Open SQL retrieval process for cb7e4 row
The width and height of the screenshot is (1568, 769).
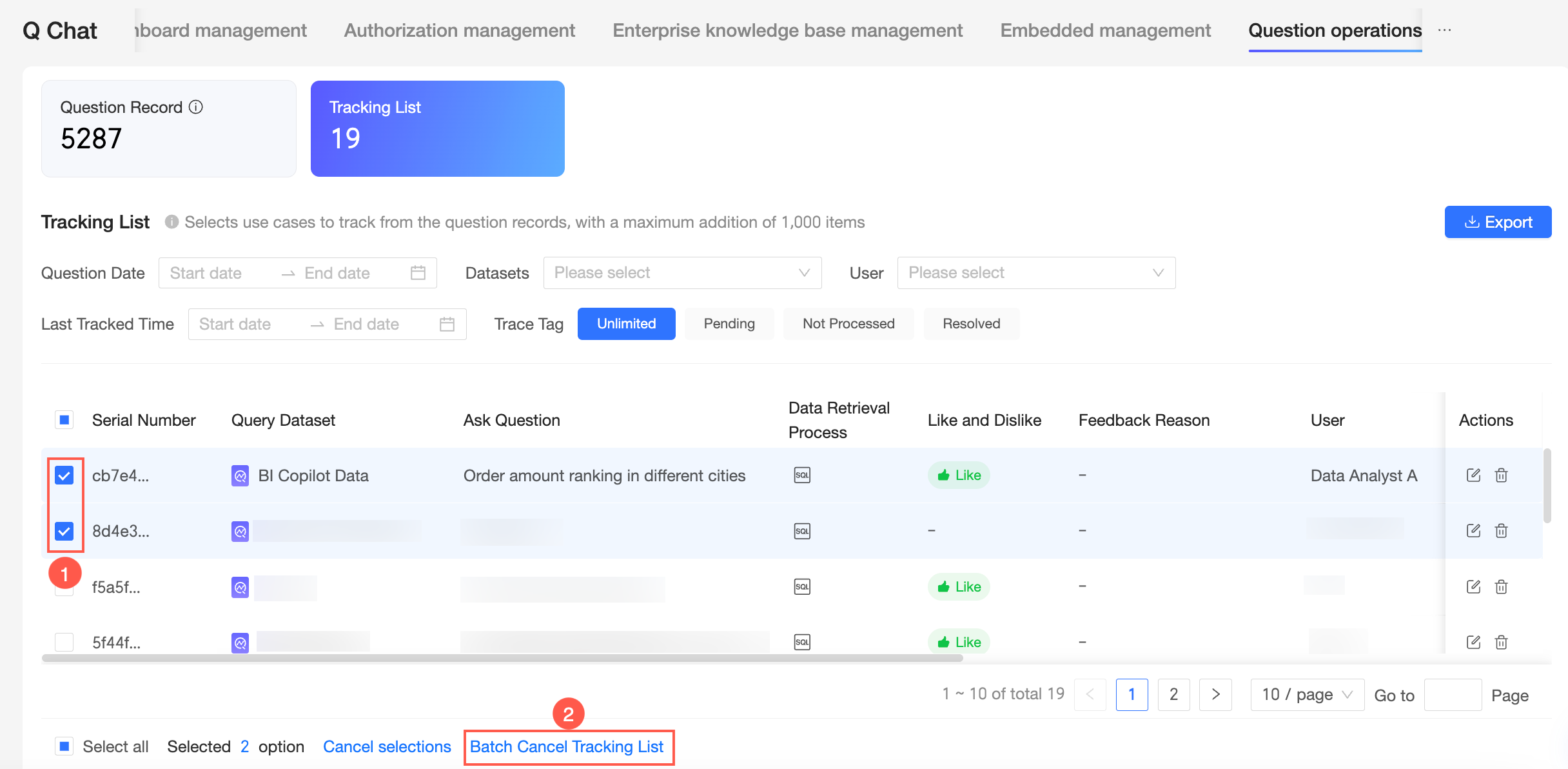click(x=802, y=475)
